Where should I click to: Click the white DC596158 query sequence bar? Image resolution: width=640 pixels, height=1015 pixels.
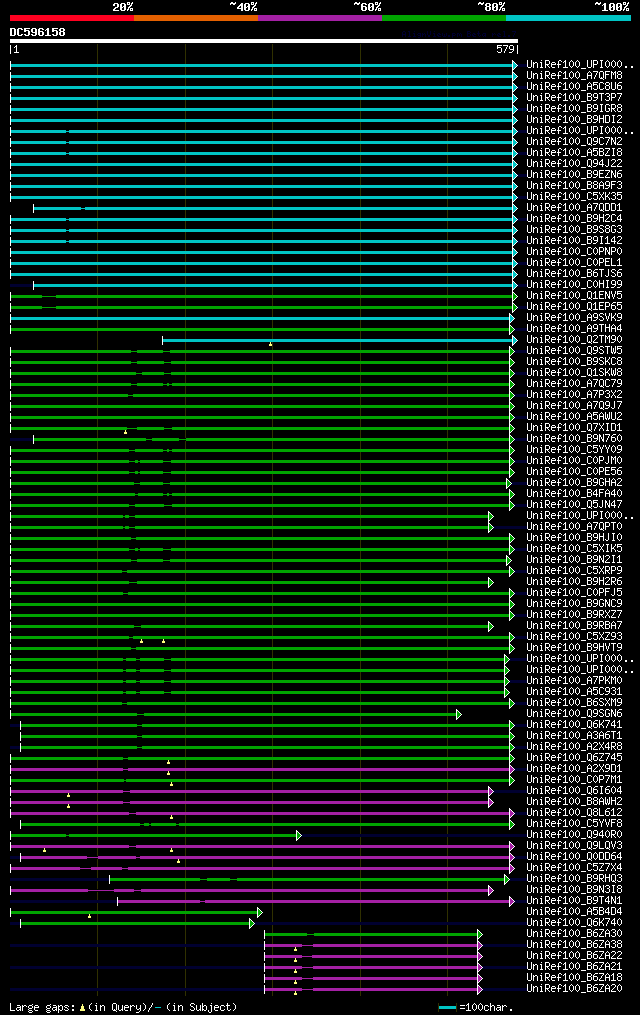click(263, 41)
